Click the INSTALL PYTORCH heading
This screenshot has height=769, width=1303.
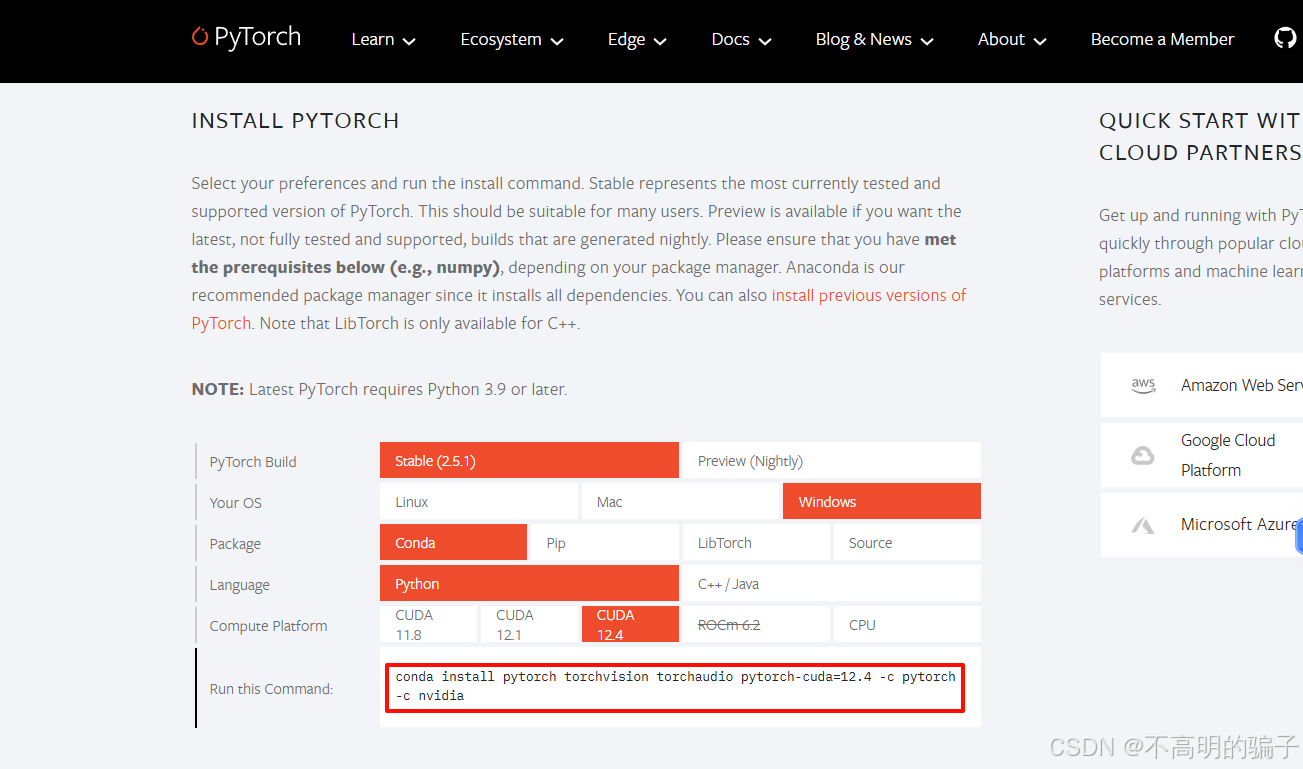(295, 120)
